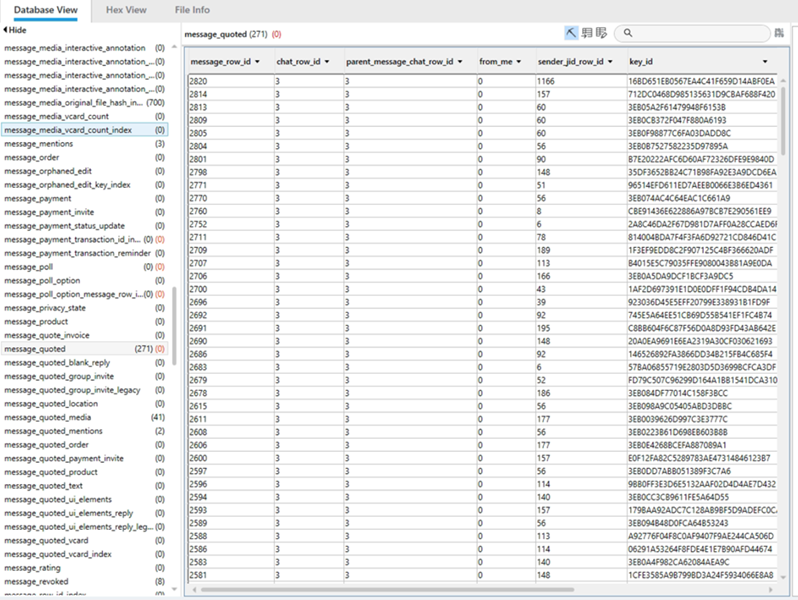
Task: Click data grid scroll-down arrow
Action: pyautogui.click(x=783, y=577)
